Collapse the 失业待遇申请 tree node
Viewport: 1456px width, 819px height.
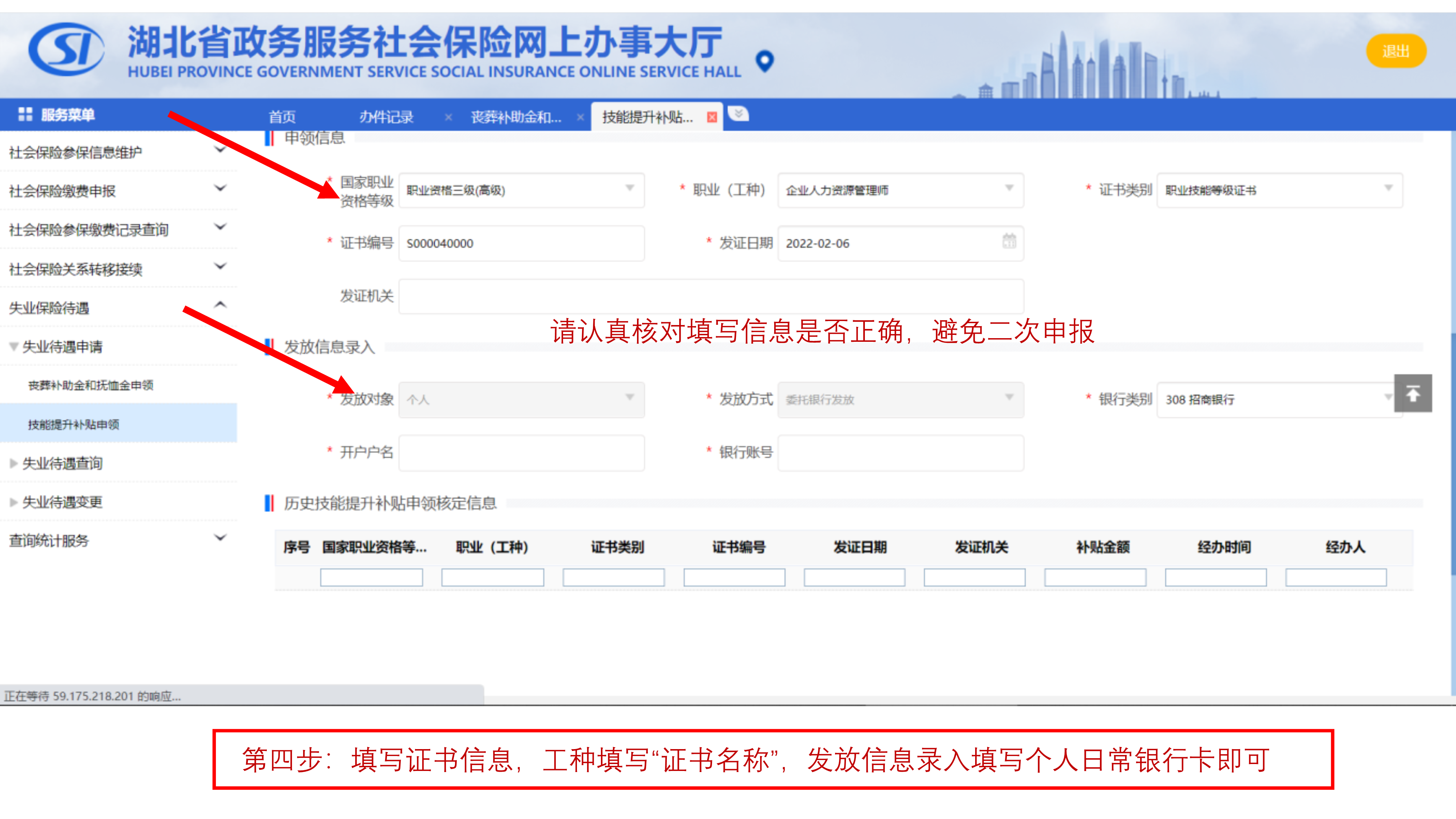(x=13, y=347)
